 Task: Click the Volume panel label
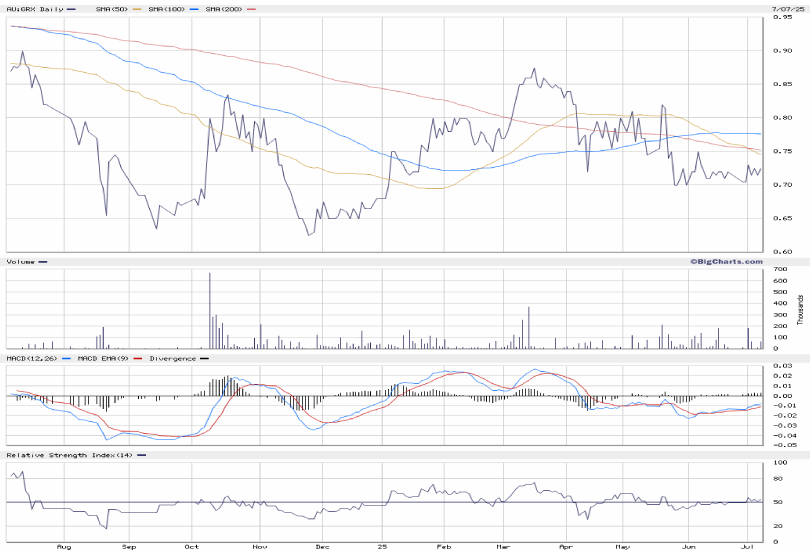click(21, 262)
